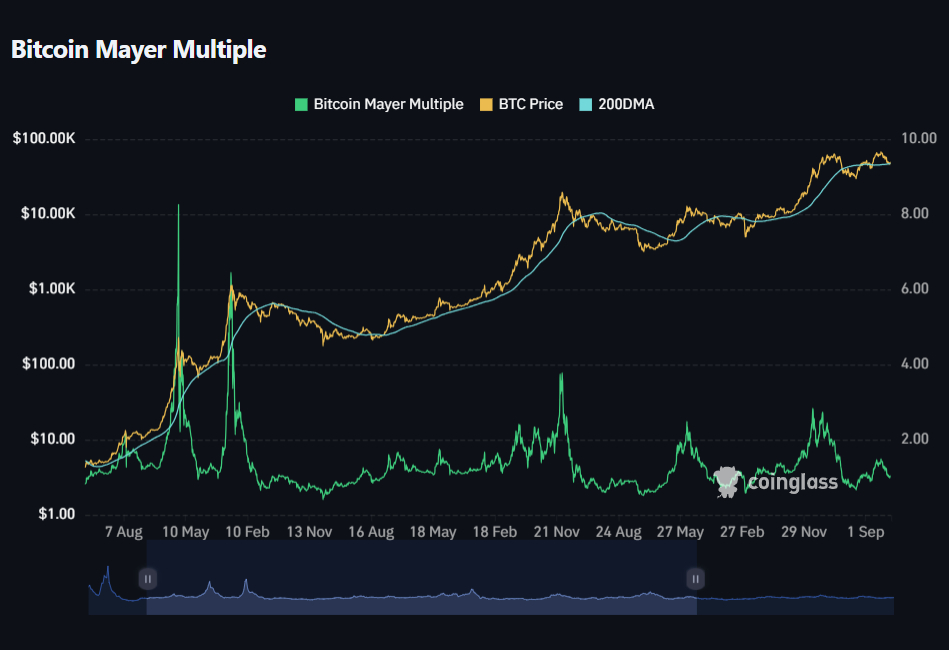Click the $100.00K left axis label
Screen dimensions: 949x650
click(43, 139)
